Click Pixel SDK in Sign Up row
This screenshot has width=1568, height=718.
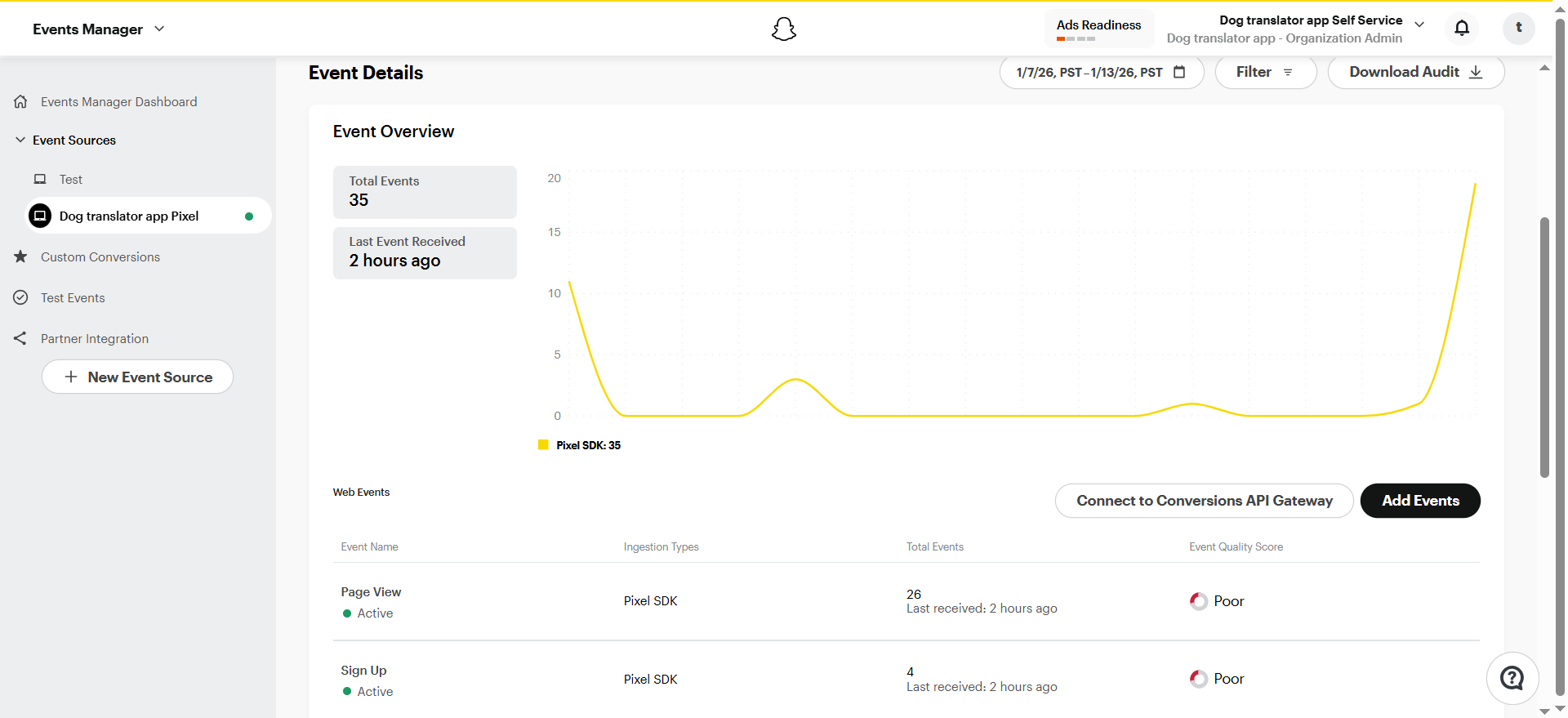(x=650, y=679)
